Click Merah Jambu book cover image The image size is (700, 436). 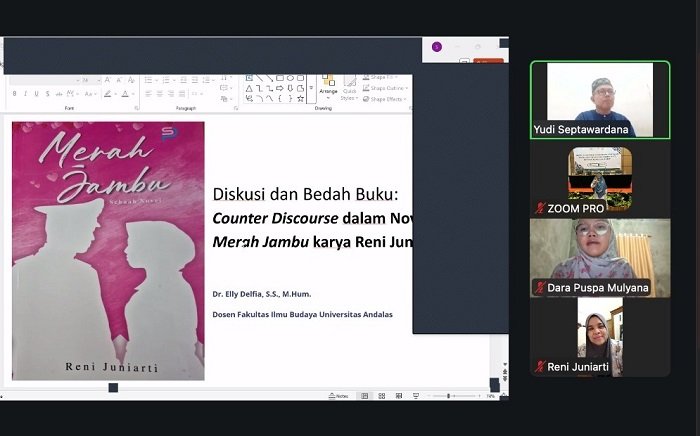[x=108, y=251]
